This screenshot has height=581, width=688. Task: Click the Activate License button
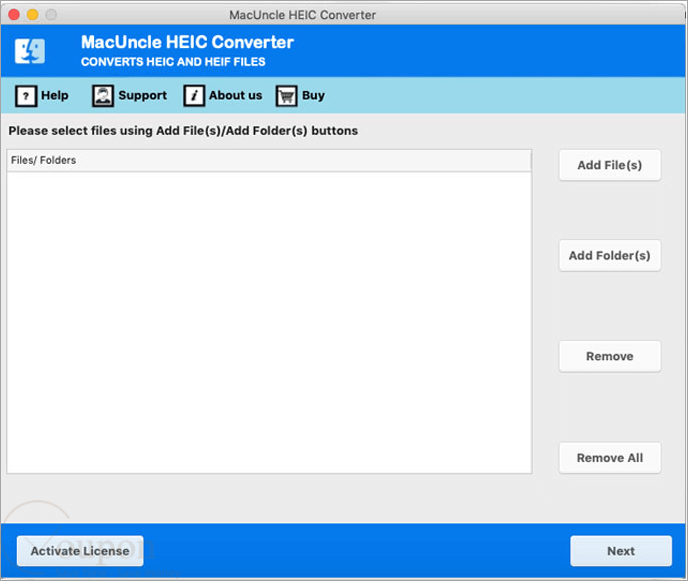(x=80, y=551)
